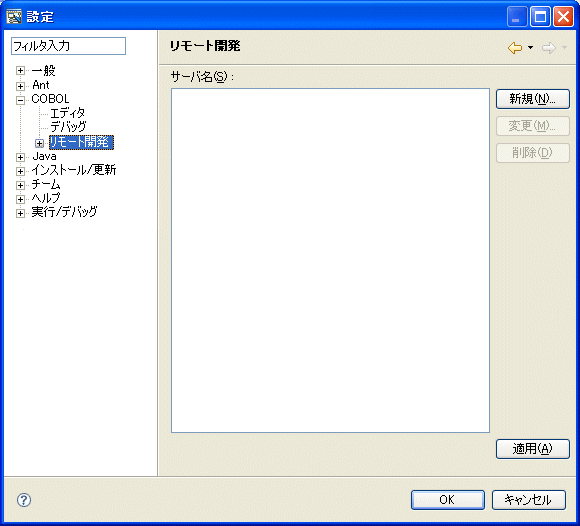Select デバッグ under COBOL
The height and width of the screenshot is (526, 580).
[x=68, y=127]
